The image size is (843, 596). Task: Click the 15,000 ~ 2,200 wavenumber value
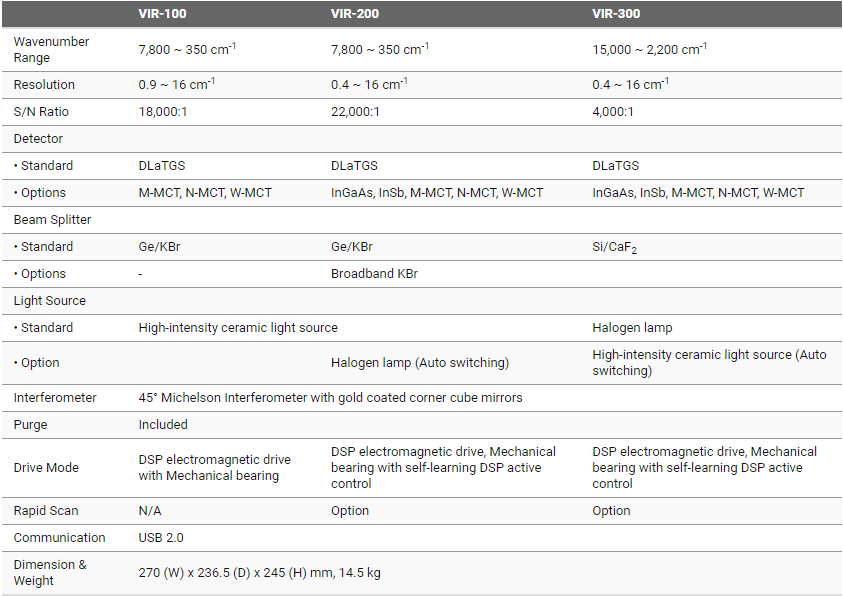tap(649, 49)
